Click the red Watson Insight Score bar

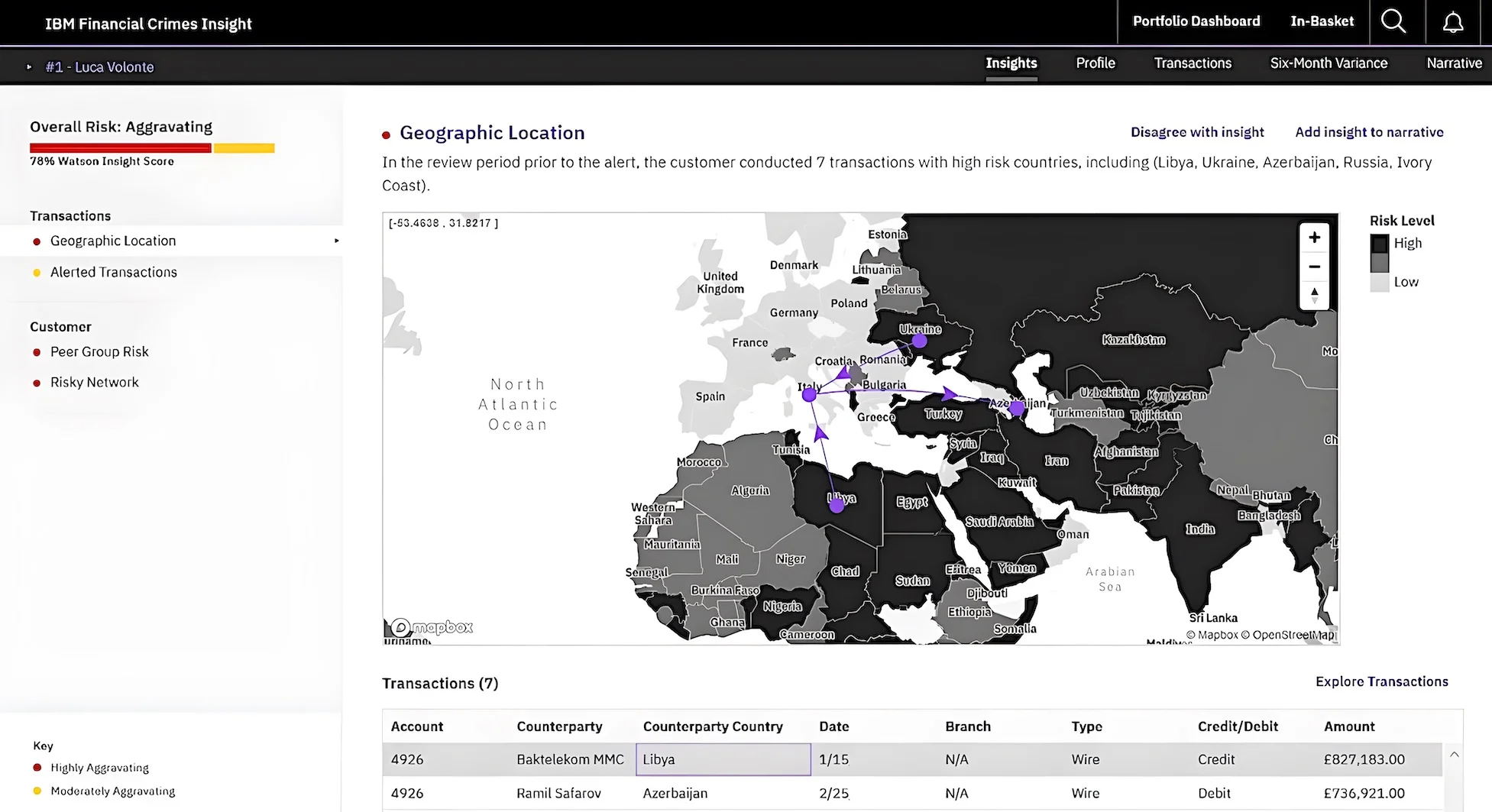(x=121, y=148)
